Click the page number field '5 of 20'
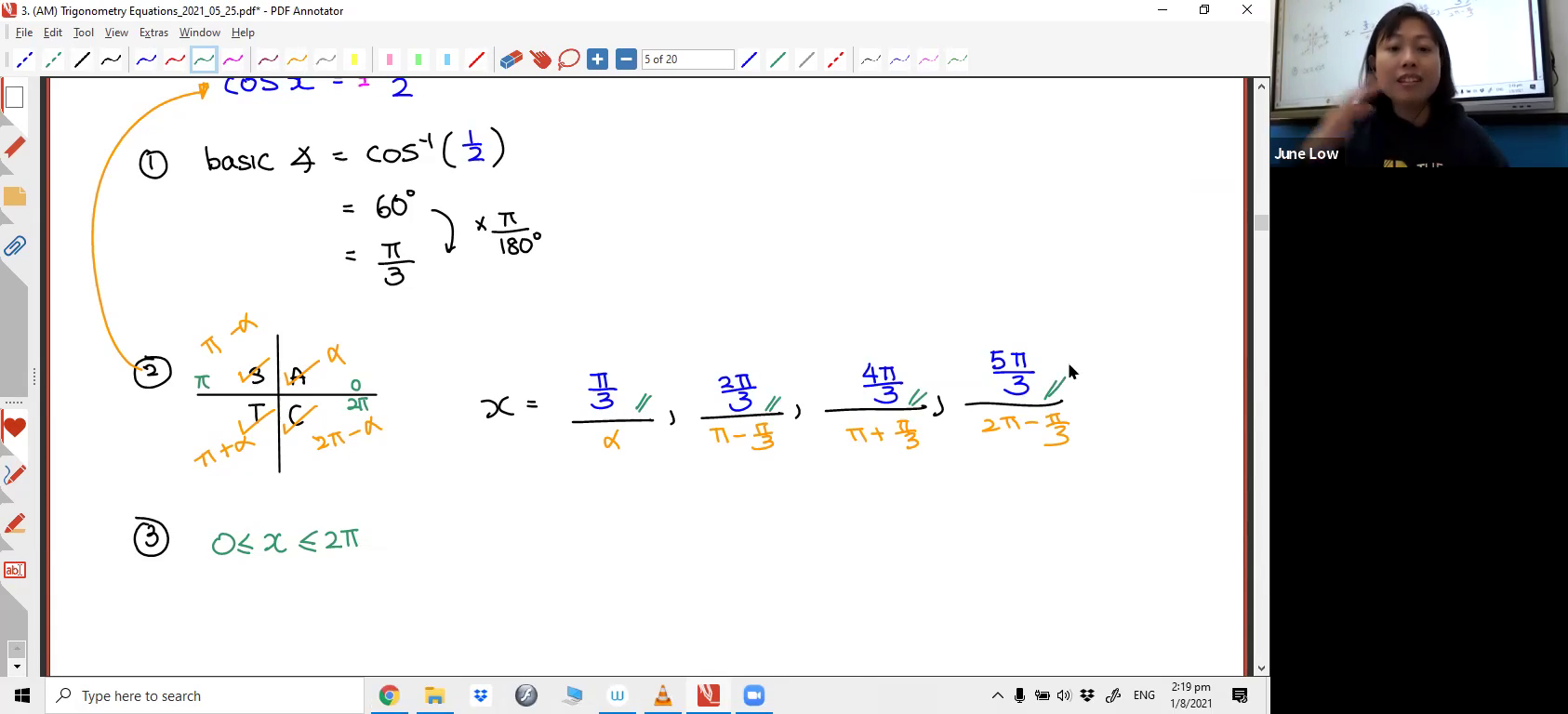This screenshot has height=714, width=1568. pyautogui.click(x=688, y=59)
